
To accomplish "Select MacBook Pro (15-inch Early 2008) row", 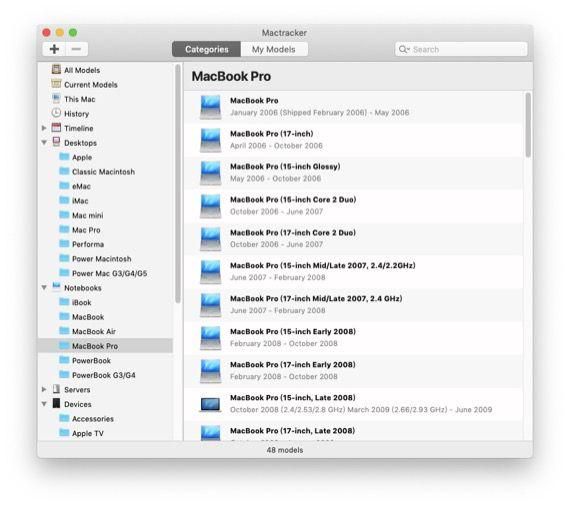I will click(353, 338).
